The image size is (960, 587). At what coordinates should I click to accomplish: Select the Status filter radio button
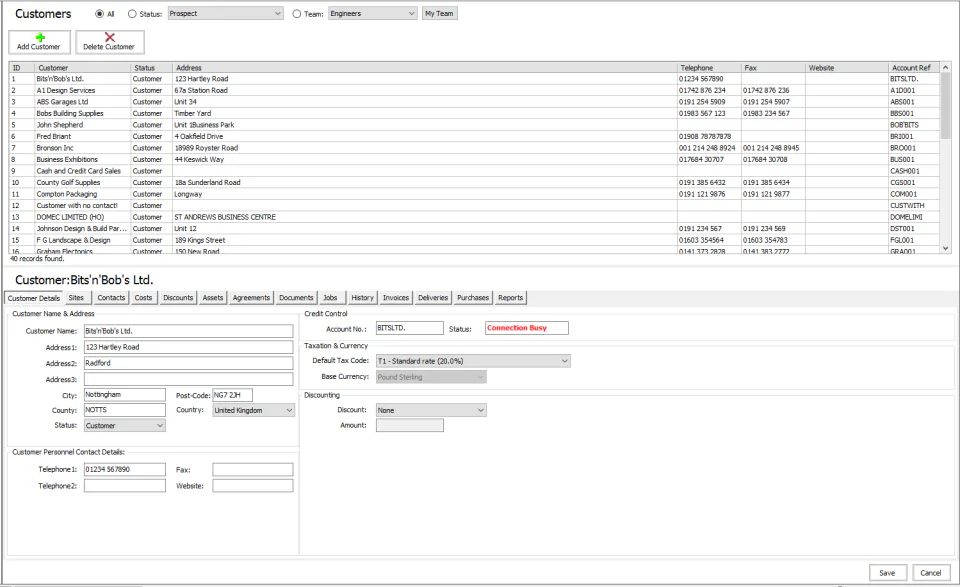click(x=132, y=13)
